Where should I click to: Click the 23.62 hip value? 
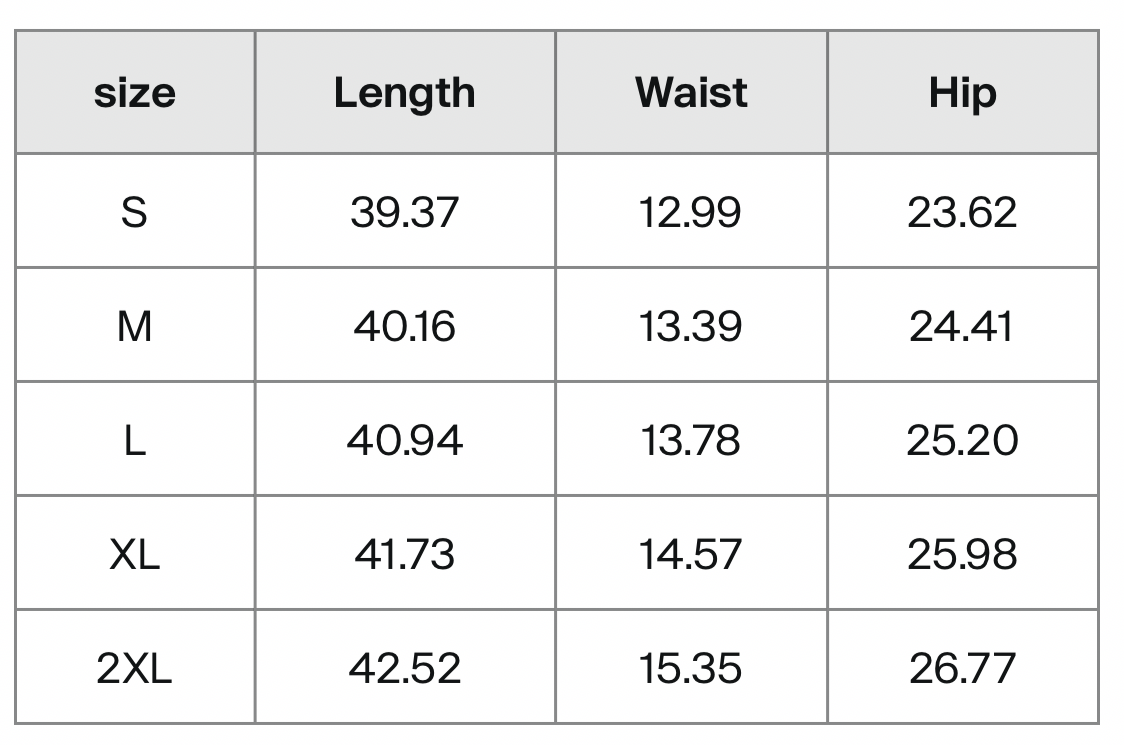(963, 212)
